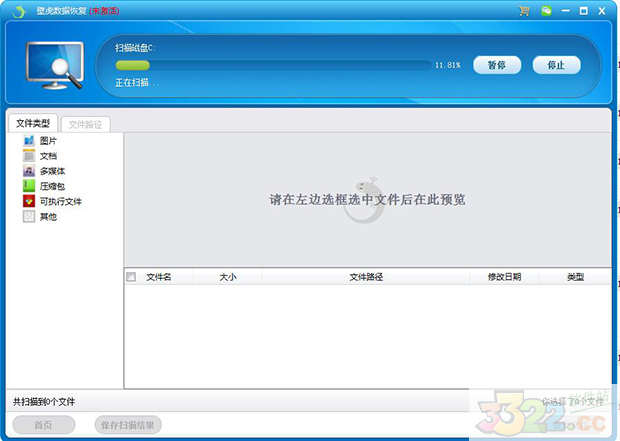620x441 pixels.
Task: Close the data recovery window
Action: (602, 11)
